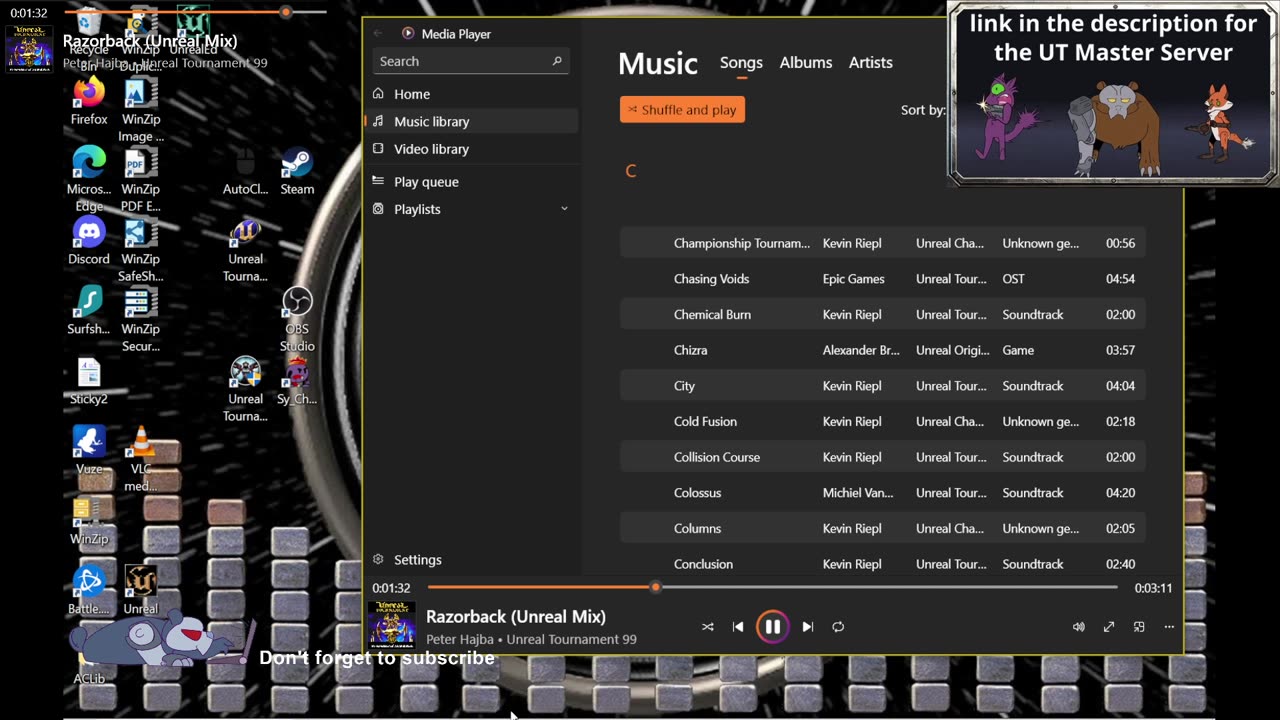Click the Razorback album art thumbnail in player bar
The image size is (1280, 720).
pos(392,626)
